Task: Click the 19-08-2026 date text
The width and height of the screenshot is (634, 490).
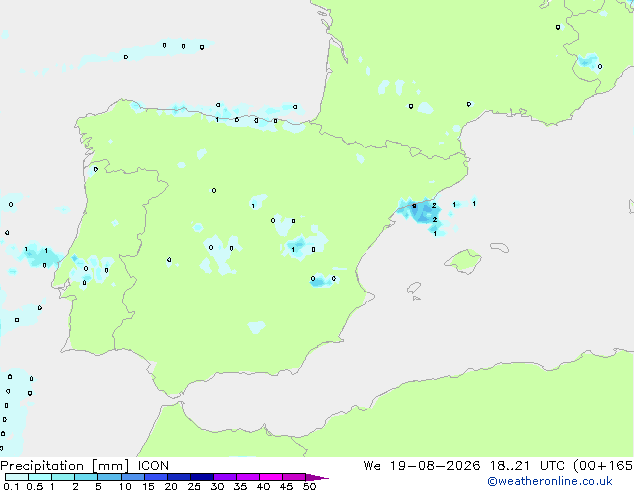Action: coord(435,466)
